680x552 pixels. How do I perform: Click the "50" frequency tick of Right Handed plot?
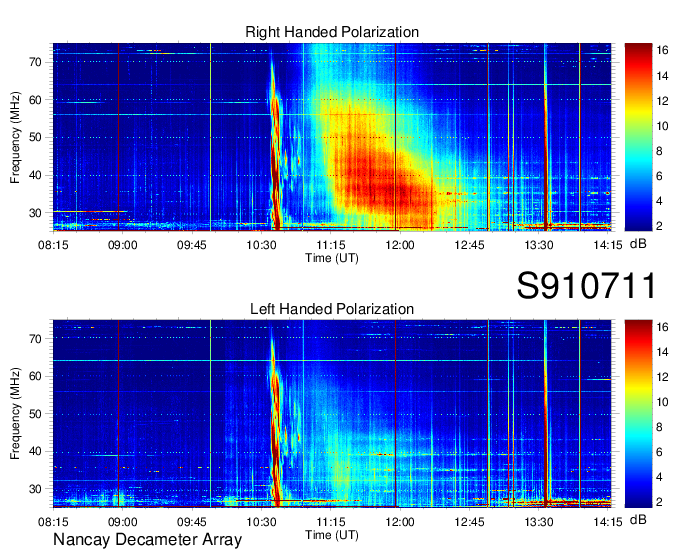[36, 137]
